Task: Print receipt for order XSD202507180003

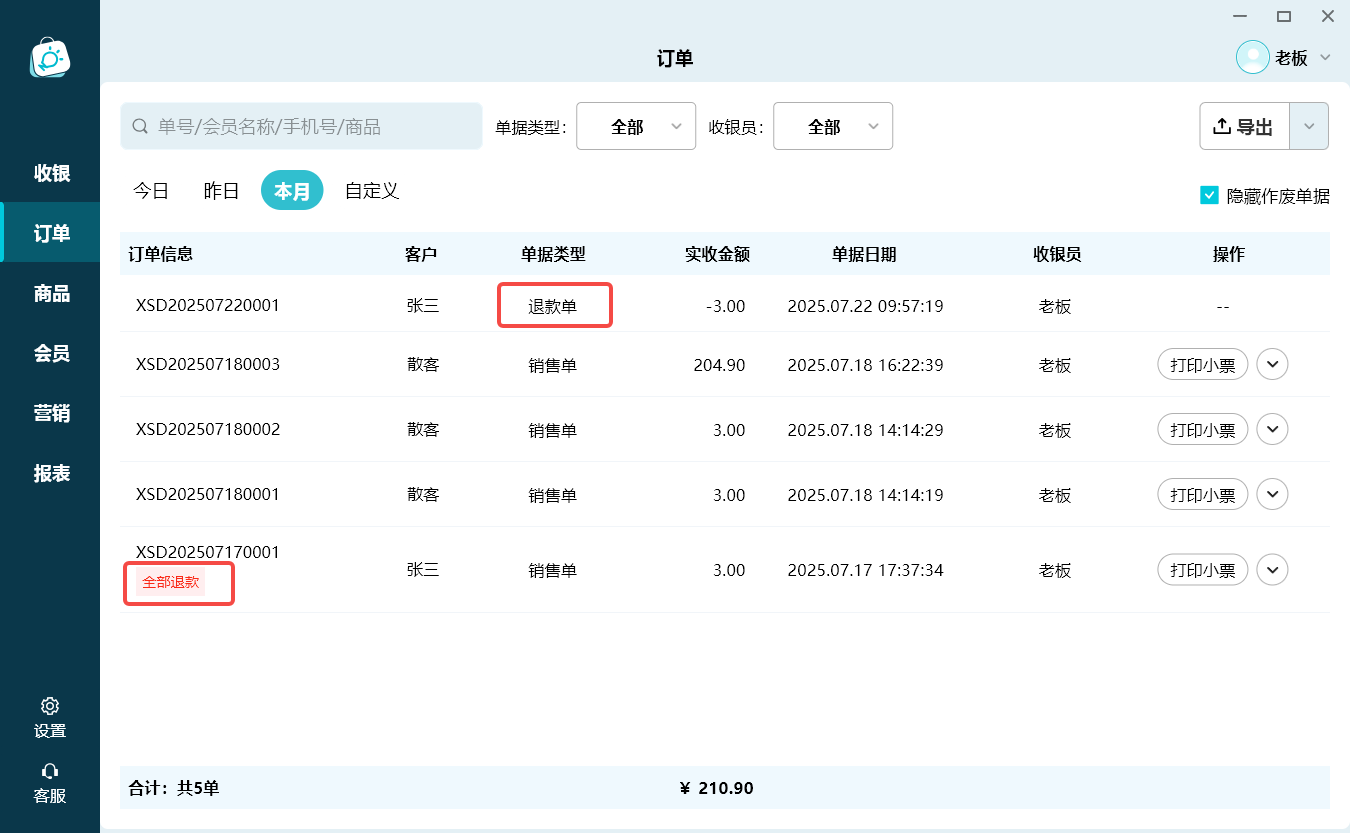Action: coord(1203,365)
